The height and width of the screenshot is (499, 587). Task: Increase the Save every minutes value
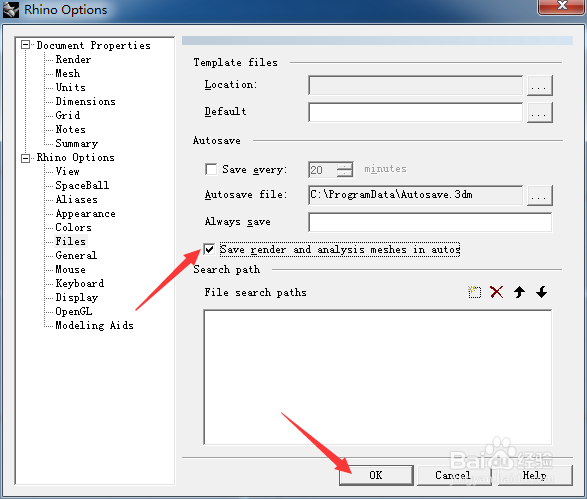pos(345,166)
